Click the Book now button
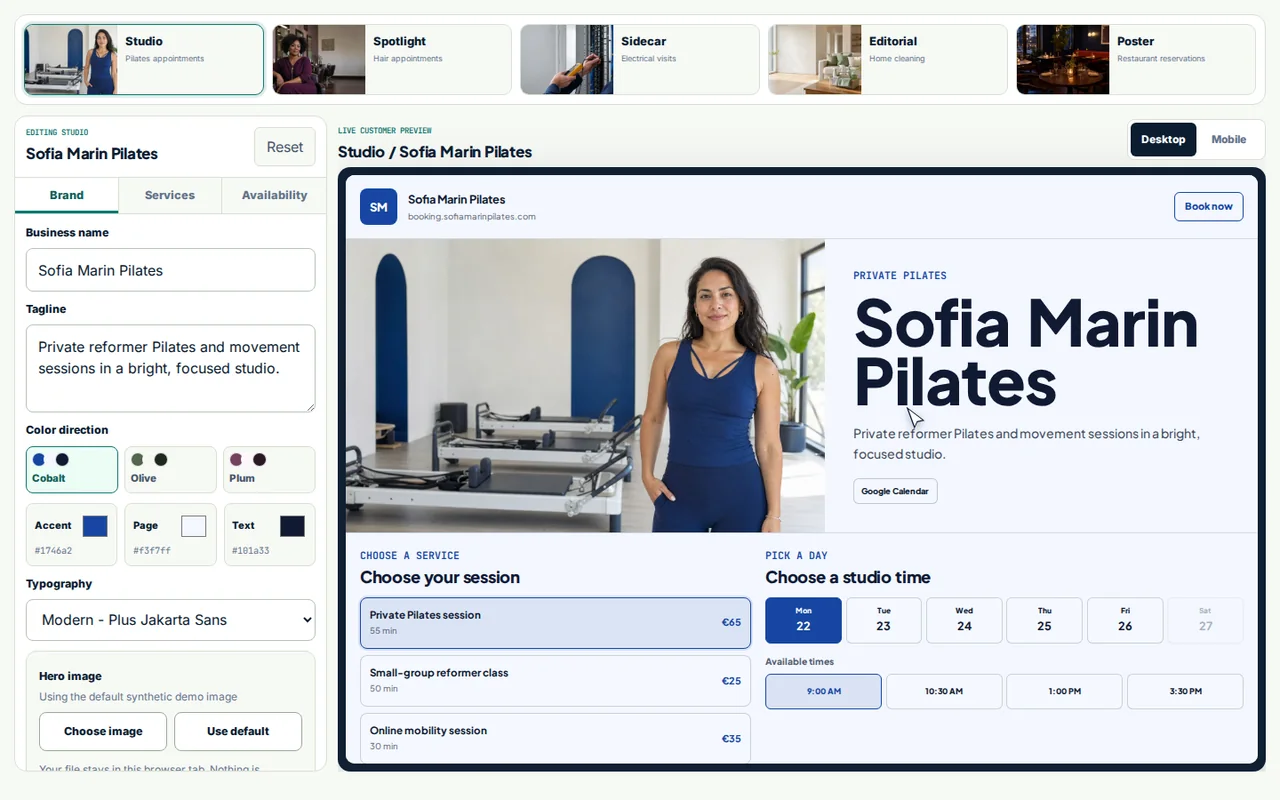 point(1208,206)
